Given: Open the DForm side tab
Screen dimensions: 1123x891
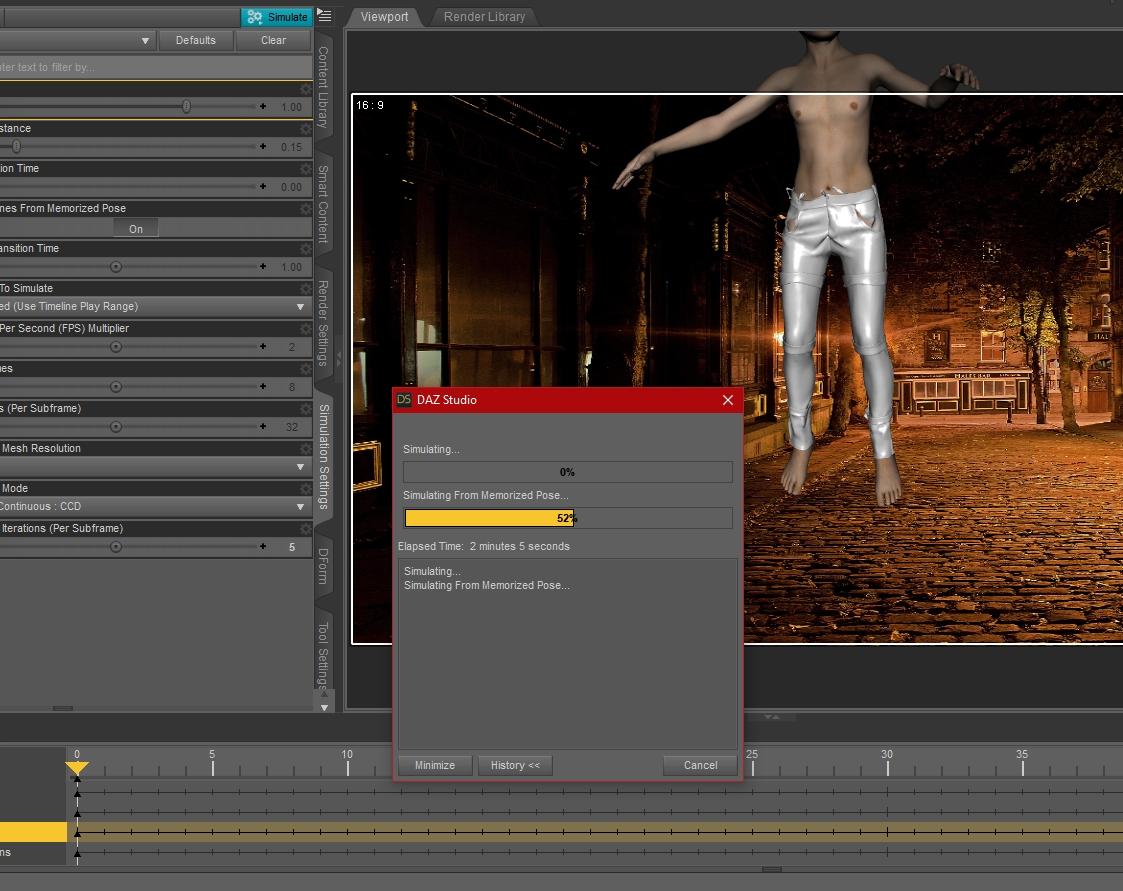Looking at the screenshot, I should [323, 566].
